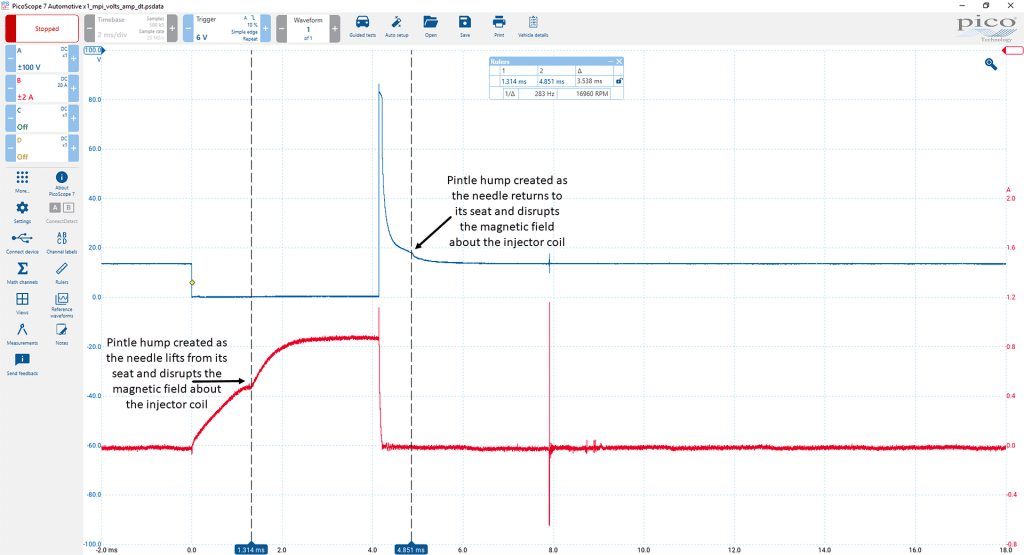Image resolution: width=1024 pixels, height=555 pixels.
Task: Open the Timebase 2 ms/div settings
Action: 131,29
